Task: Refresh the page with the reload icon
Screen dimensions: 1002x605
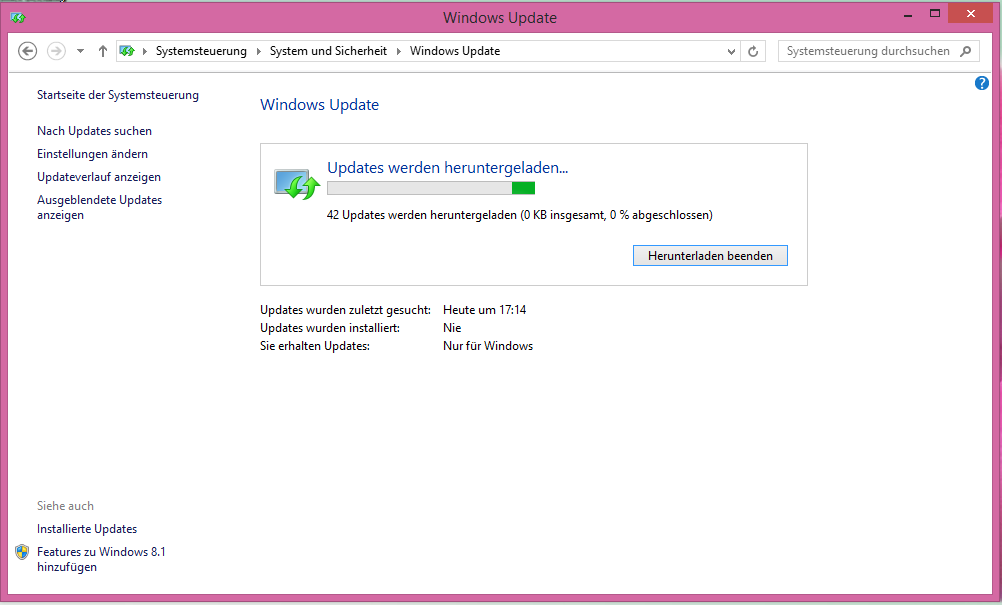Action: (753, 51)
